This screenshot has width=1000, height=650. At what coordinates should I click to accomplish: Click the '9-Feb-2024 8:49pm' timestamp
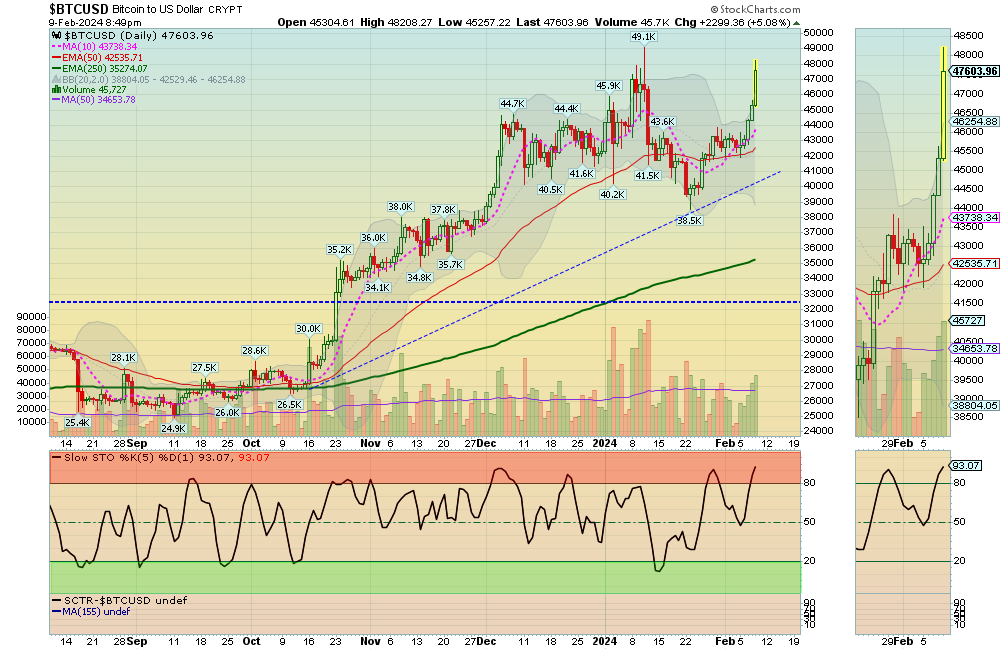pos(95,22)
